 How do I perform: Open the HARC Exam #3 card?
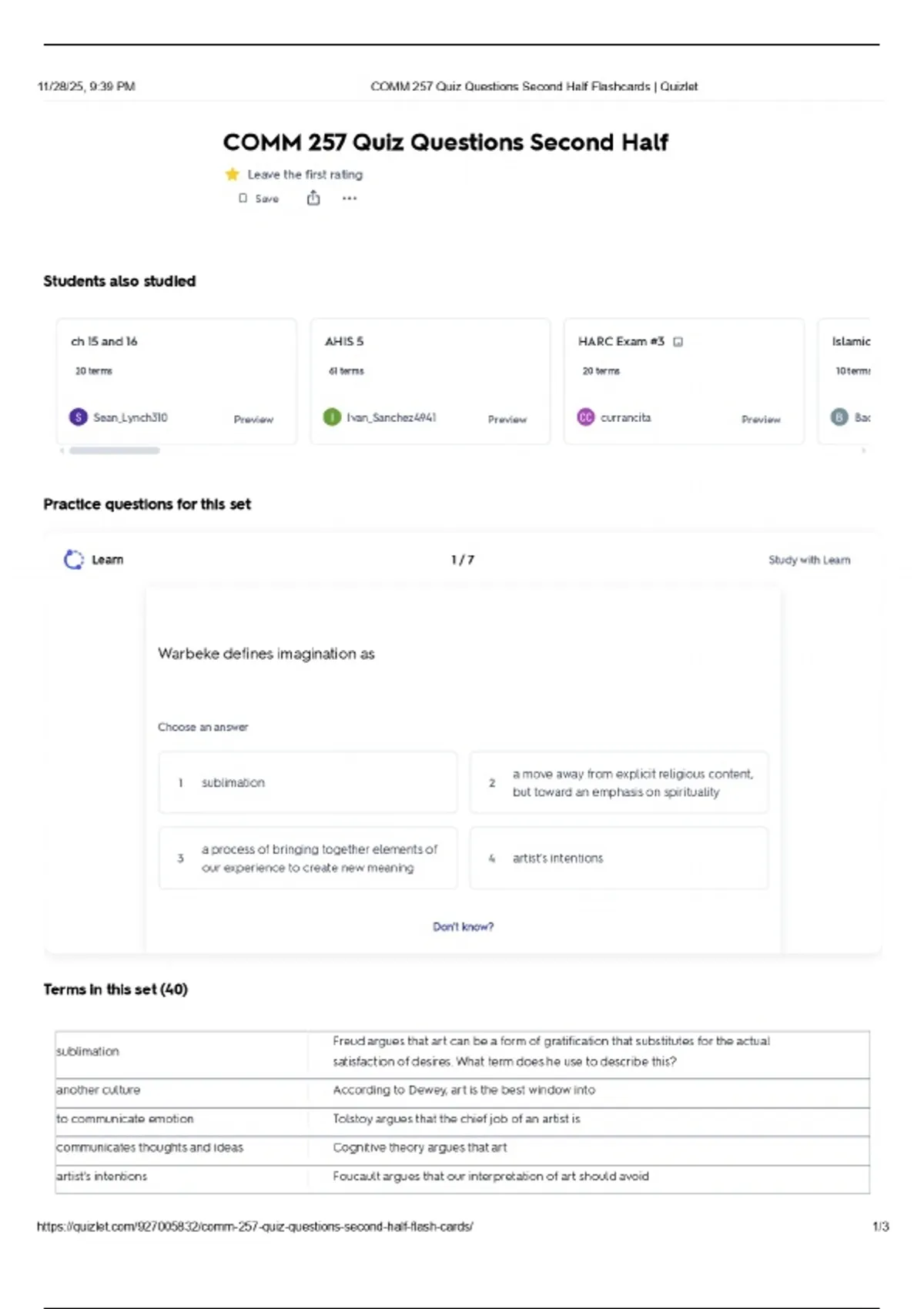[x=621, y=342]
